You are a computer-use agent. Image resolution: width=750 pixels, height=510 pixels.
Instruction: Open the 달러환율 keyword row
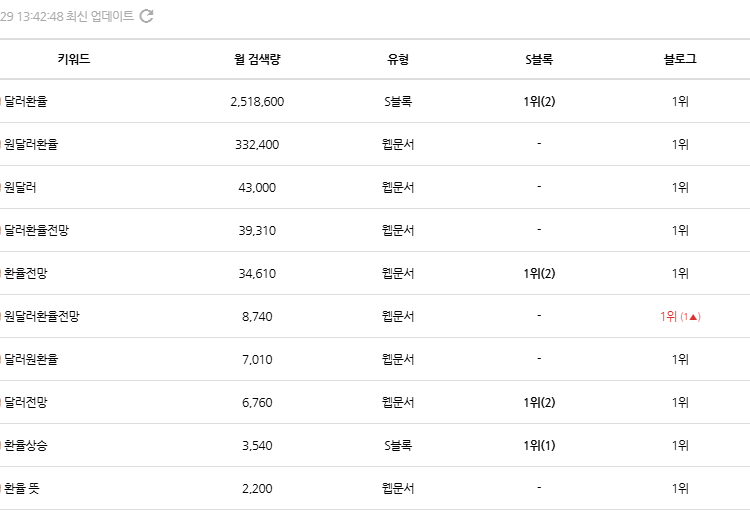click(x=26, y=101)
